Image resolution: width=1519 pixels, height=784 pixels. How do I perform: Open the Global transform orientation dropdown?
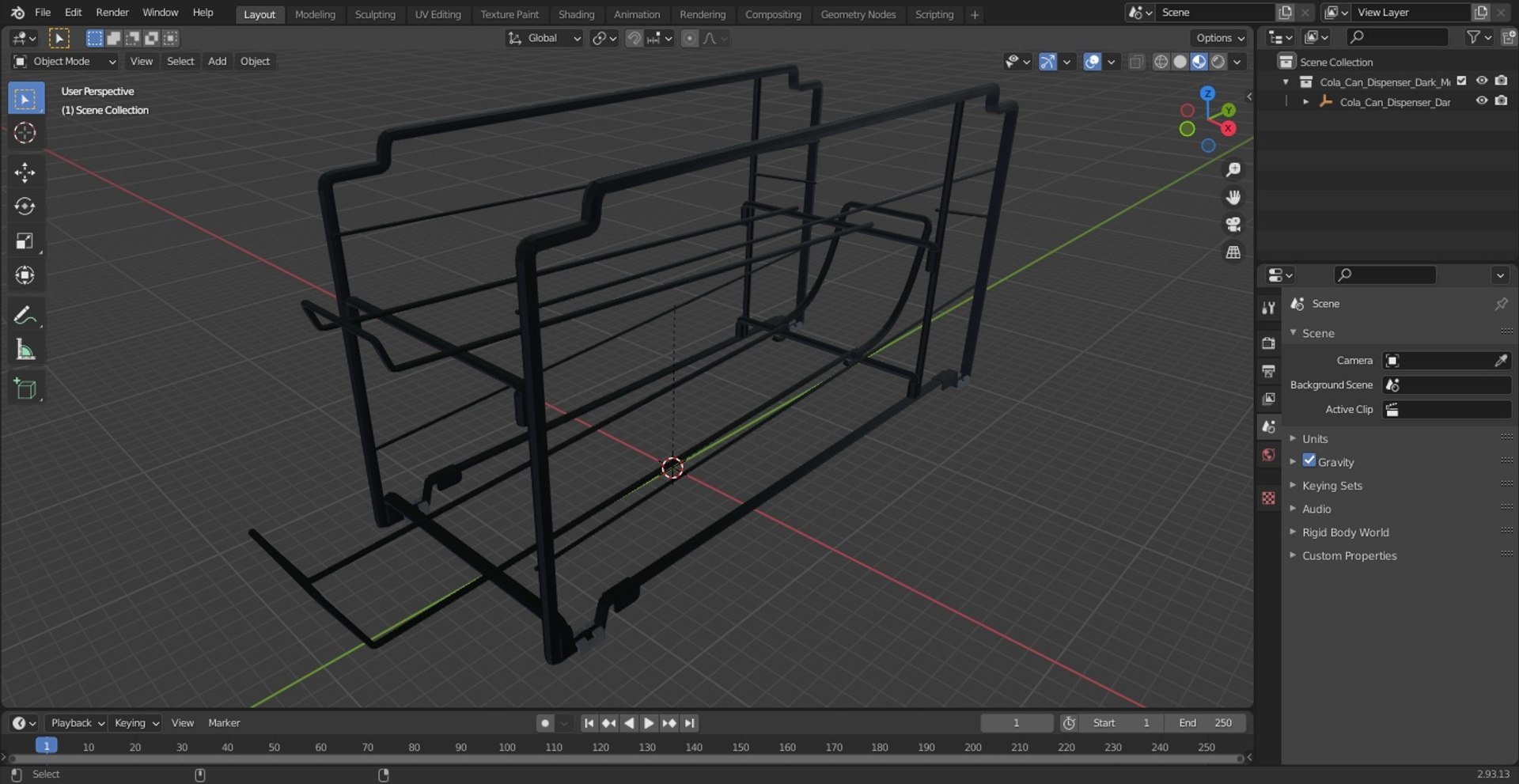[x=544, y=38]
